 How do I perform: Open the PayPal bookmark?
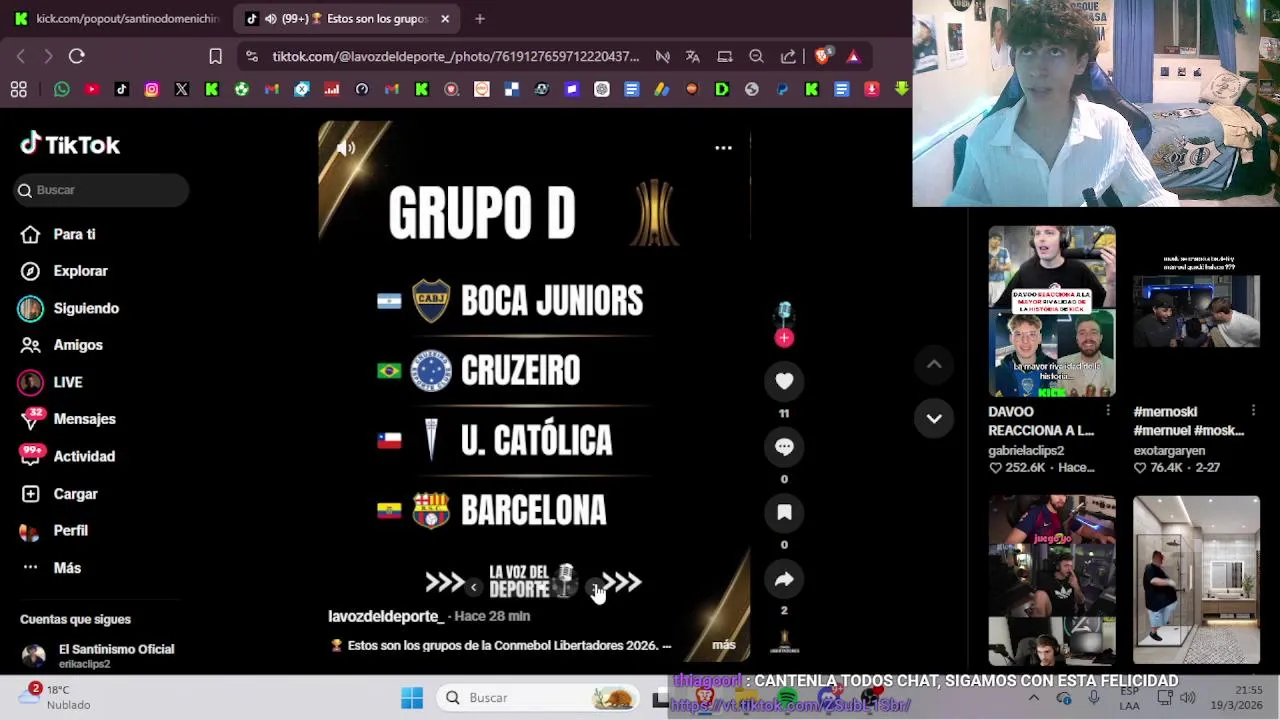click(782, 90)
